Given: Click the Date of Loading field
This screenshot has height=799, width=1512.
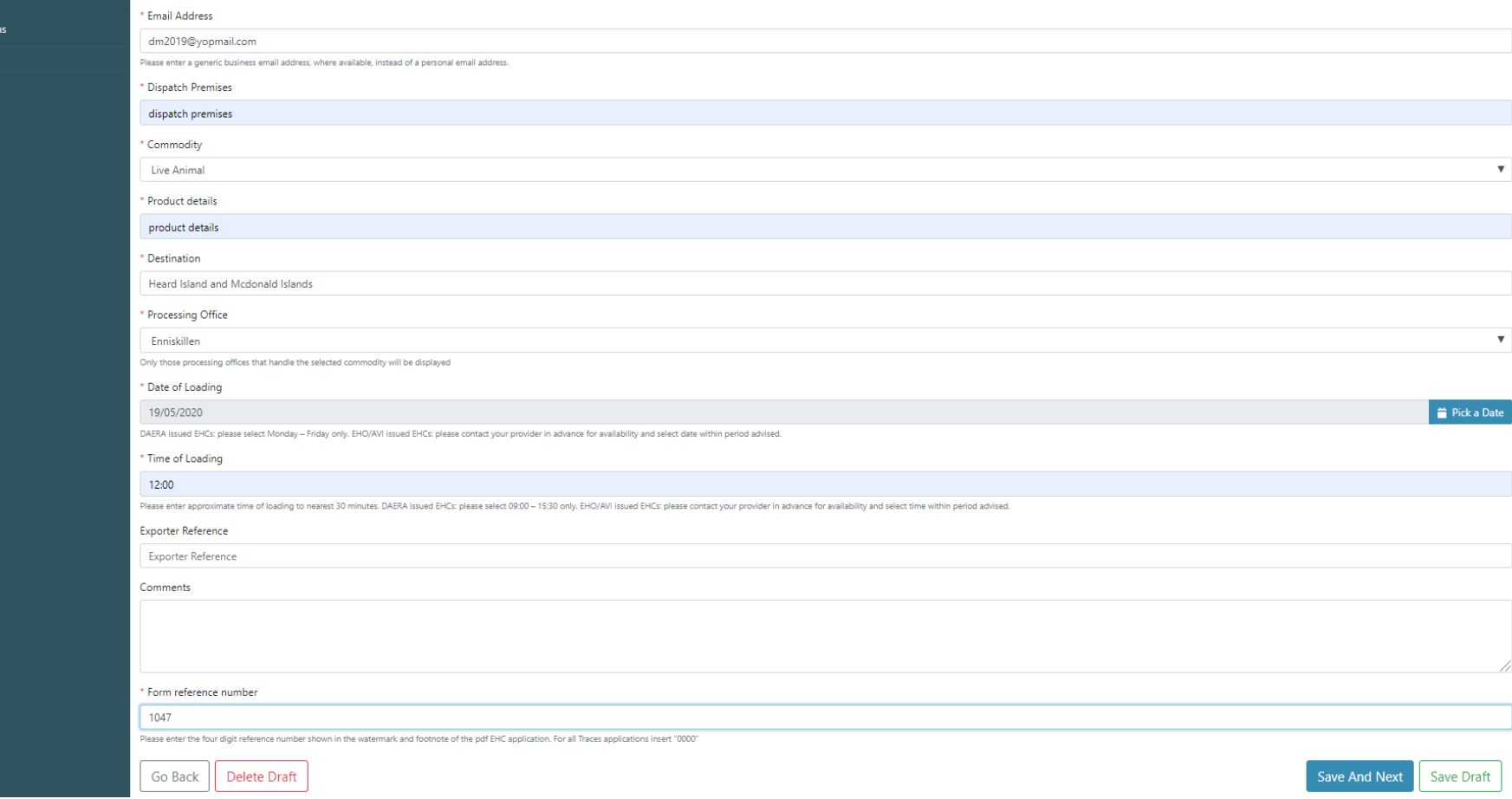Looking at the screenshot, I should click(784, 412).
